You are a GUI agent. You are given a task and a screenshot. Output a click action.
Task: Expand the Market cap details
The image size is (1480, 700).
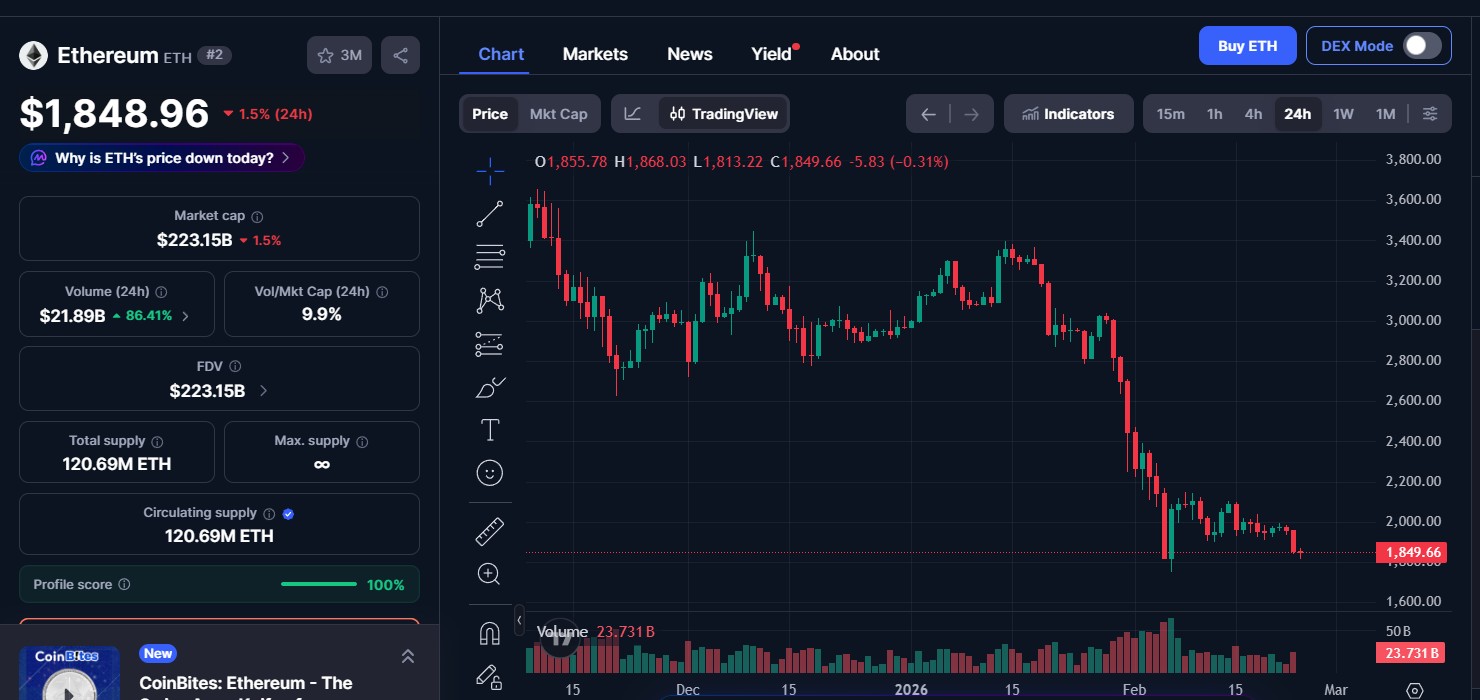pos(257,215)
